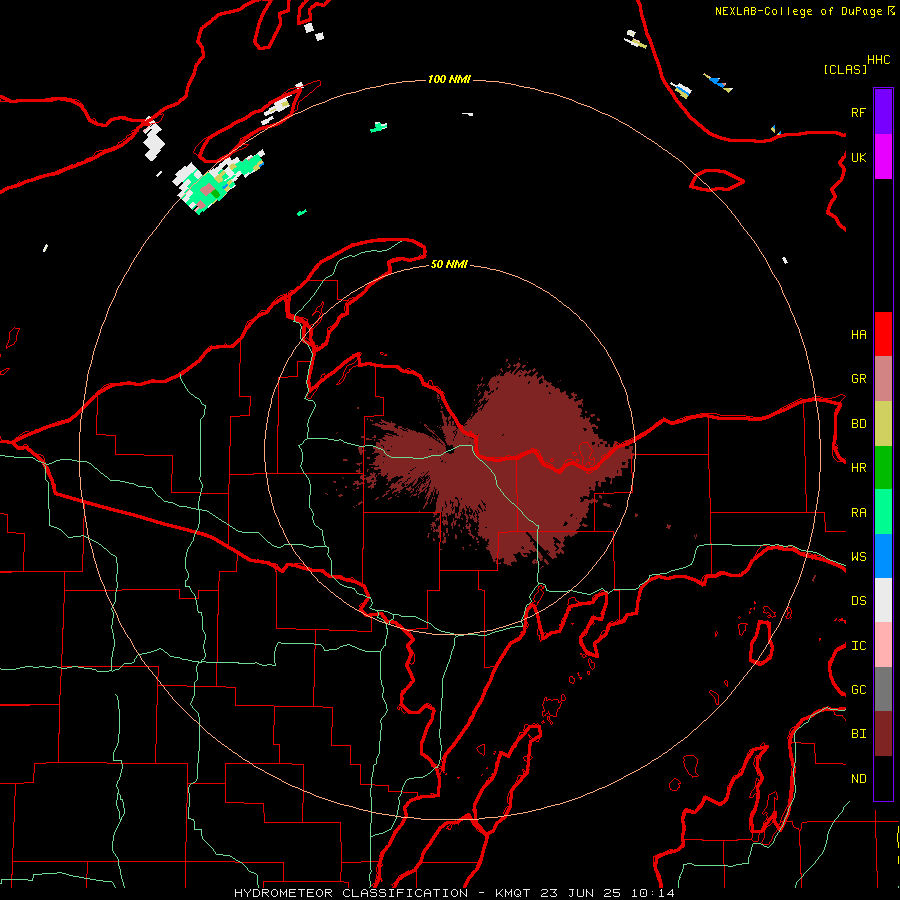The image size is (900, 900).
Task: Click the "23 JUN 25 10:14" timestamp
Action: pos(607,893)
